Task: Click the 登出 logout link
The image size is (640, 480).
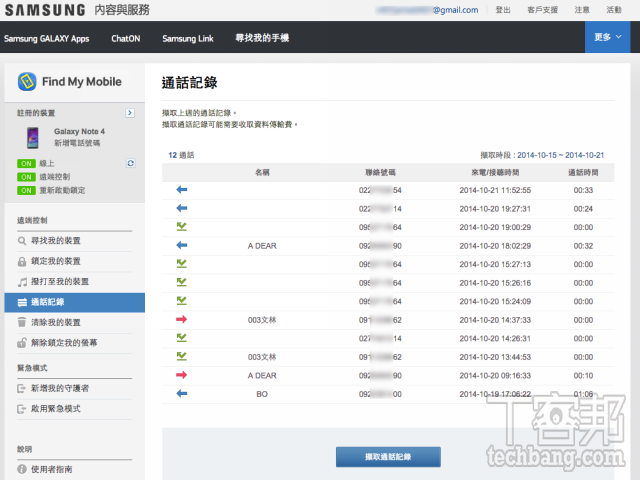Action: pos(503,10)
